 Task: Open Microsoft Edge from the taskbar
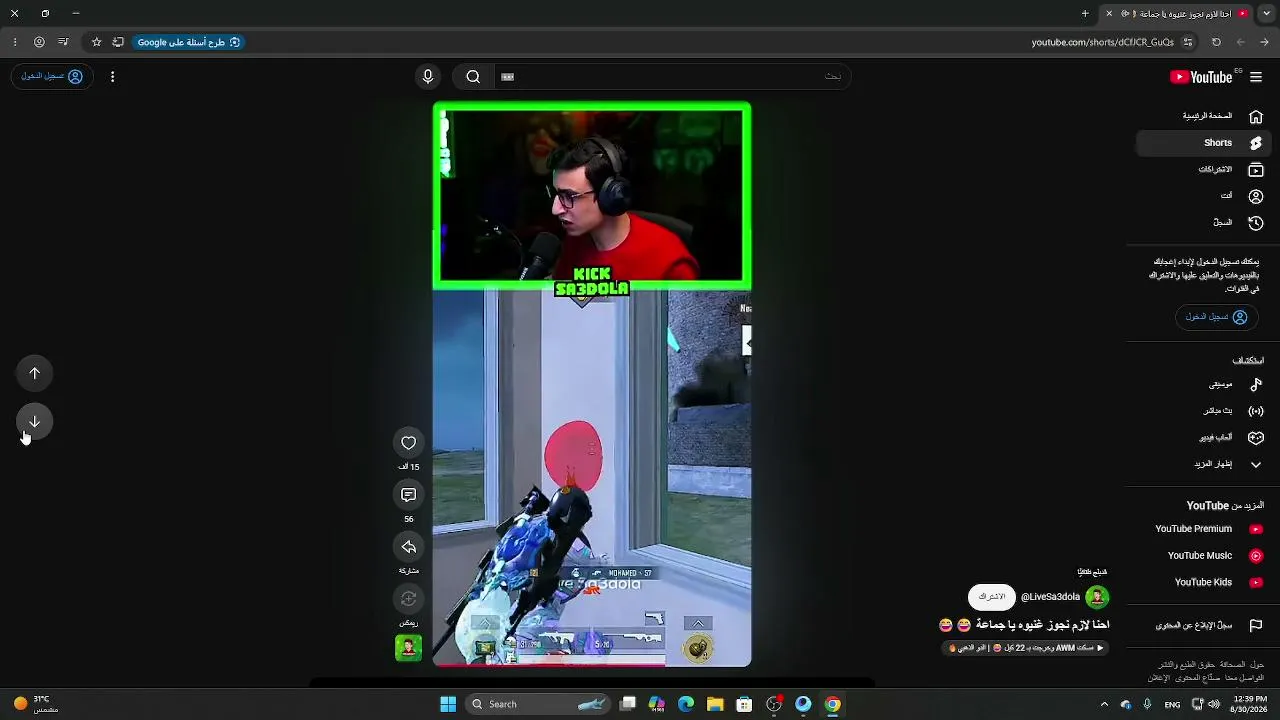[686, 704]
